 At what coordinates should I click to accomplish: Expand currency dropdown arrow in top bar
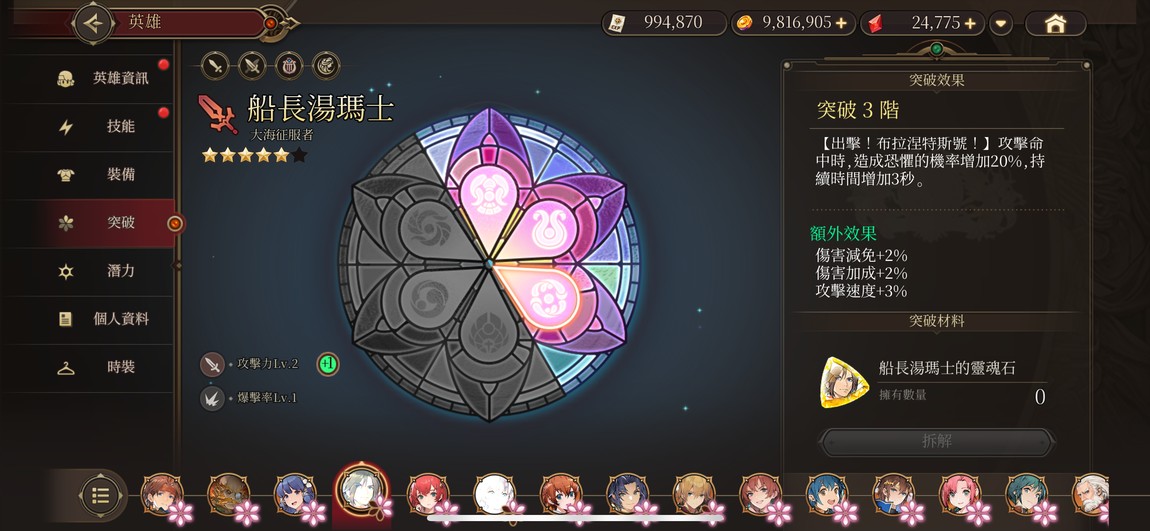click(1000, 23)
